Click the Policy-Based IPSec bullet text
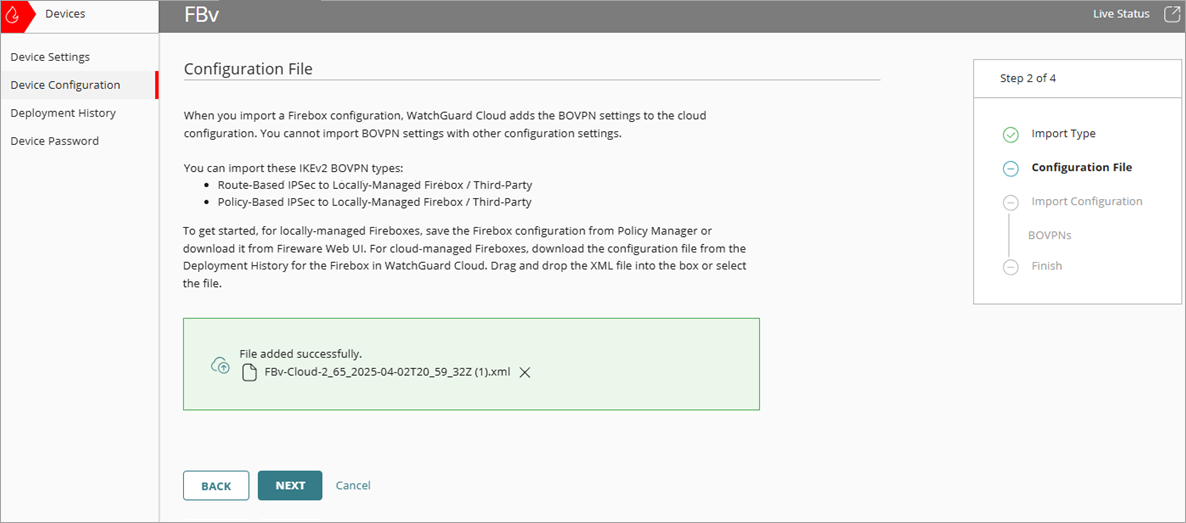Screen dimensions: 1186x523 pyautogui.click(x=374, y=202)
